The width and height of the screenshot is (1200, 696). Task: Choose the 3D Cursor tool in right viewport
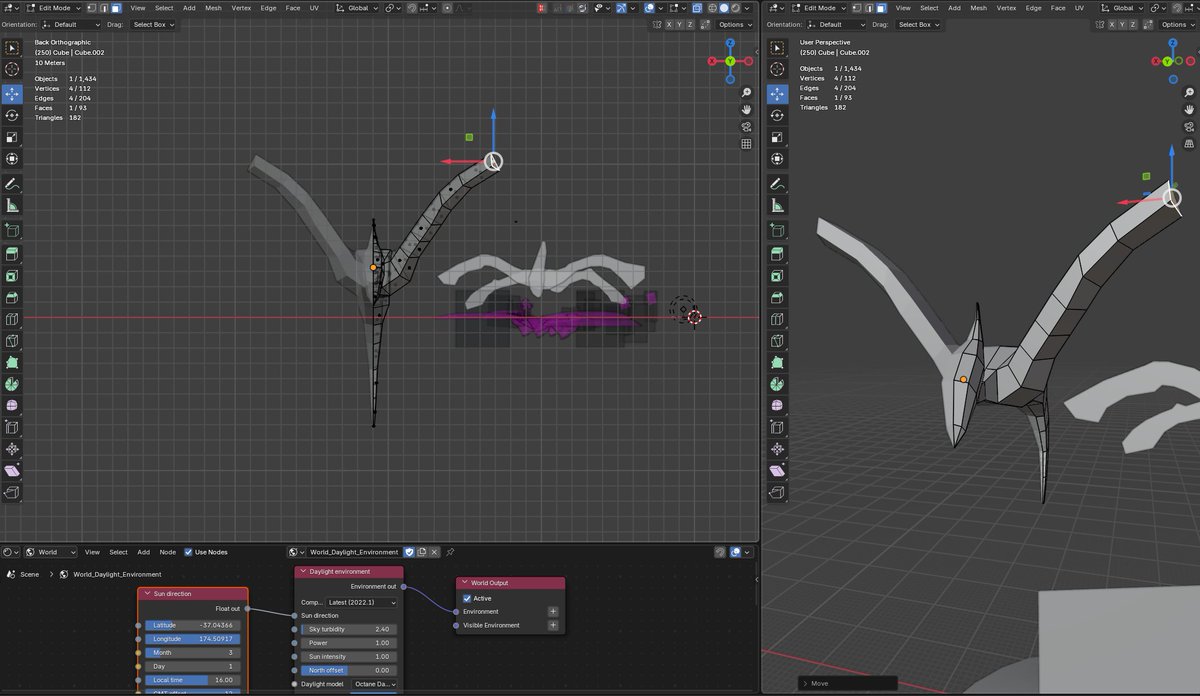[777, 69]
